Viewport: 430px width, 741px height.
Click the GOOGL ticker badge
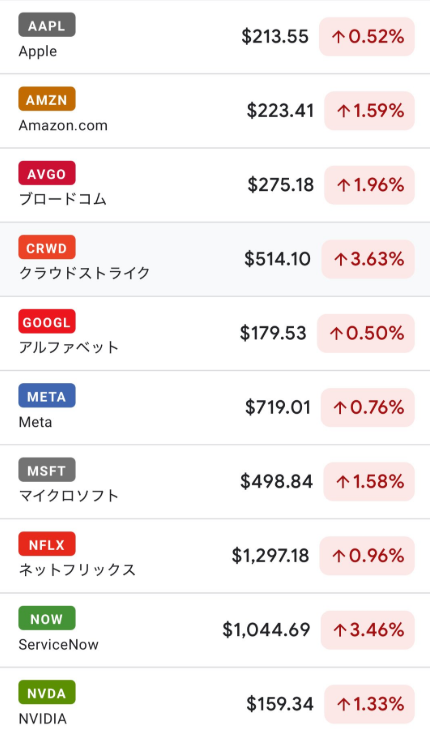click(47, 322)
